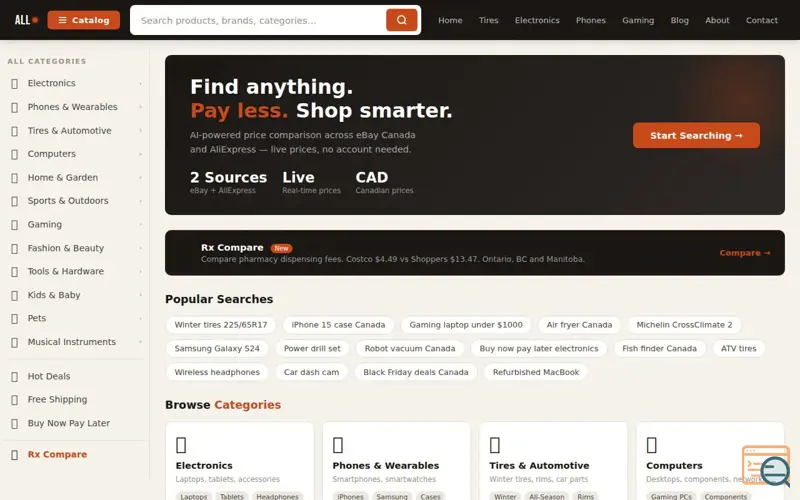Open Winter tag in Tires card
This screenshot has width=800, height=500.
[505, 496]
